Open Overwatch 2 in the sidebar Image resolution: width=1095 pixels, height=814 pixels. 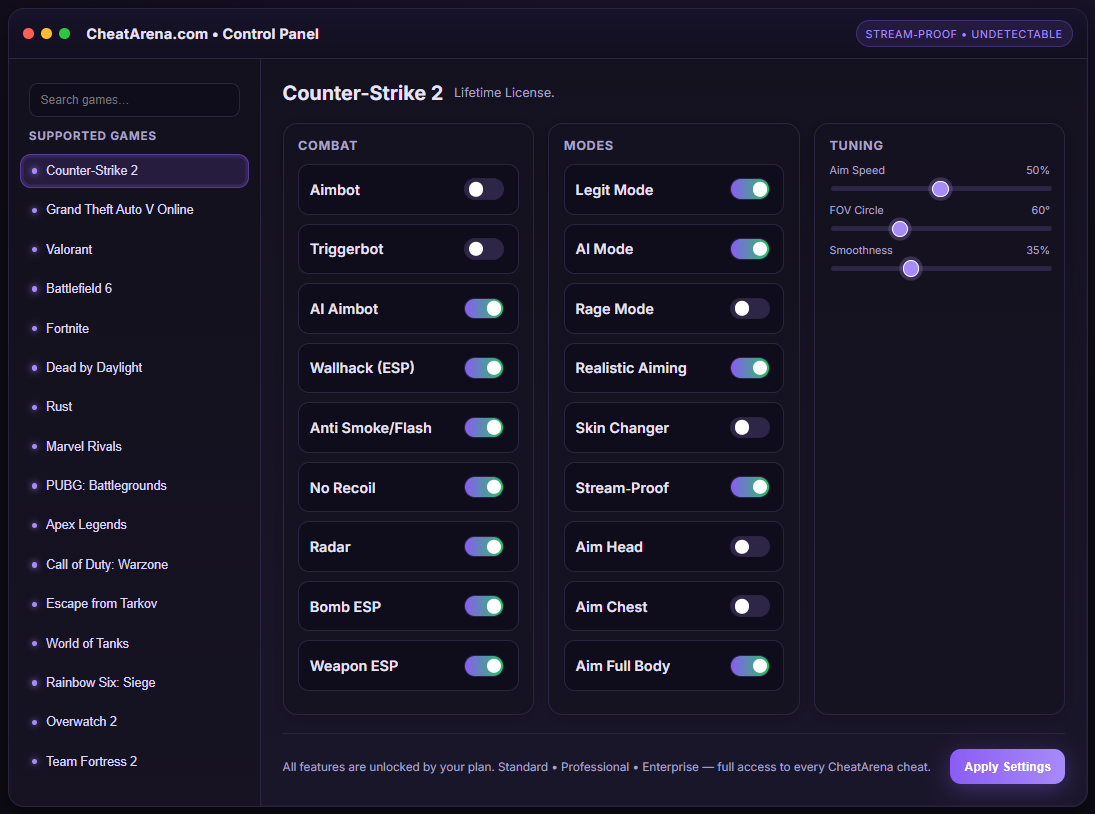[x=134, y=721]
